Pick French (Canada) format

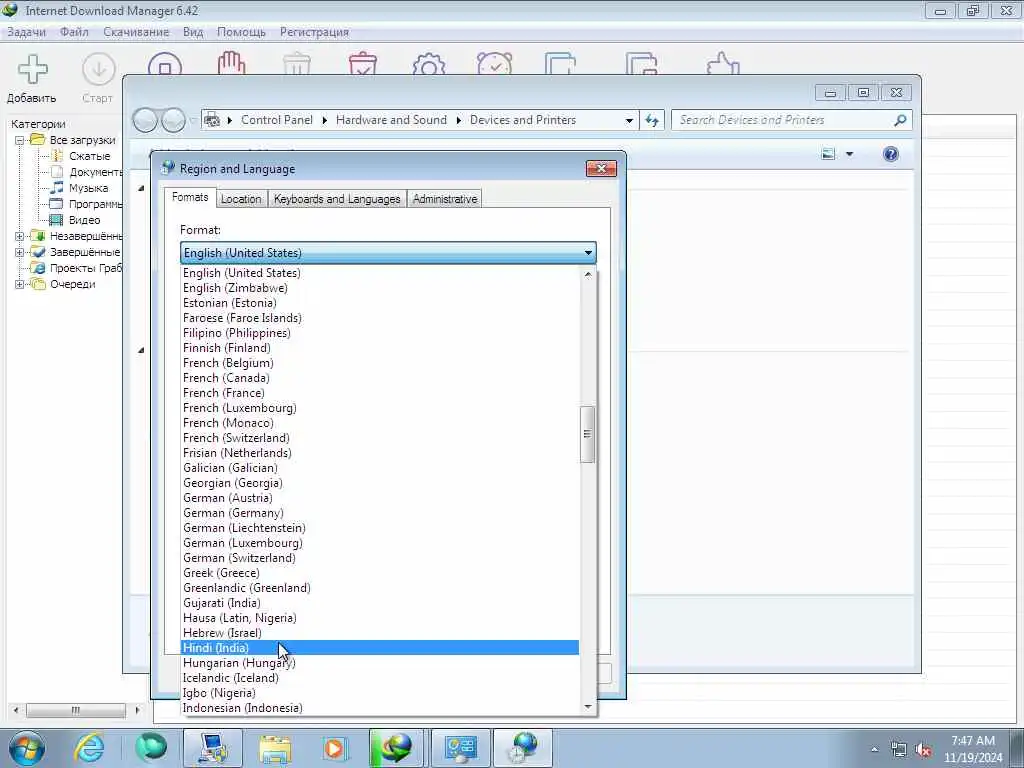click(380, 378)
